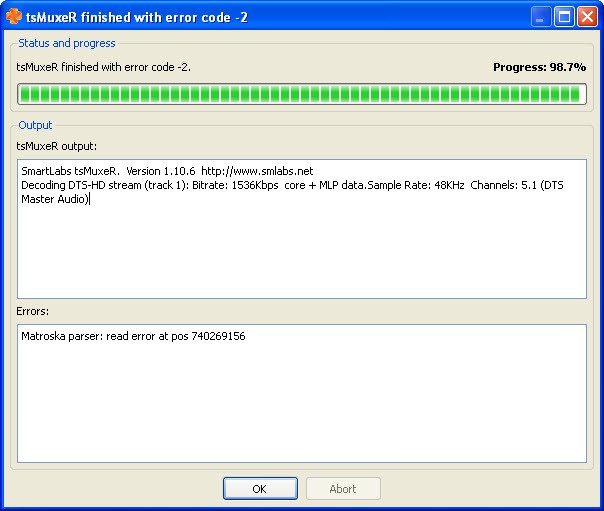The width and height of the screenshot is (604, 511).
Task: Click the green progress bar
Action: [302, 94]
